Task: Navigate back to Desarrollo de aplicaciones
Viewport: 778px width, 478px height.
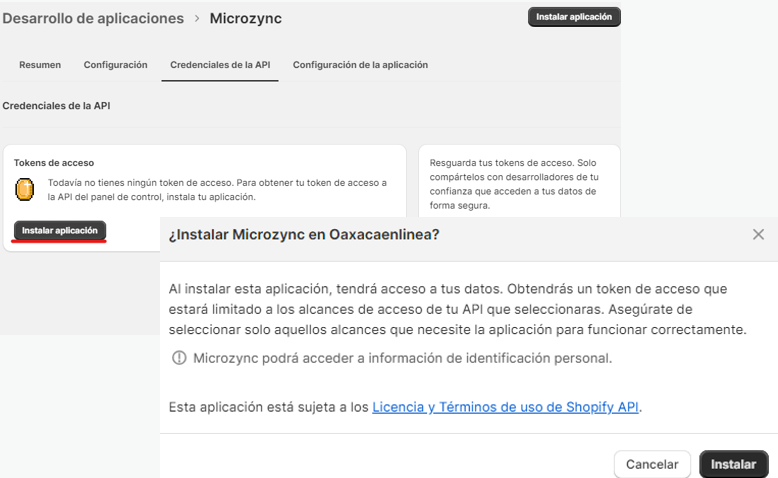Action: click(x=93, y=19)
